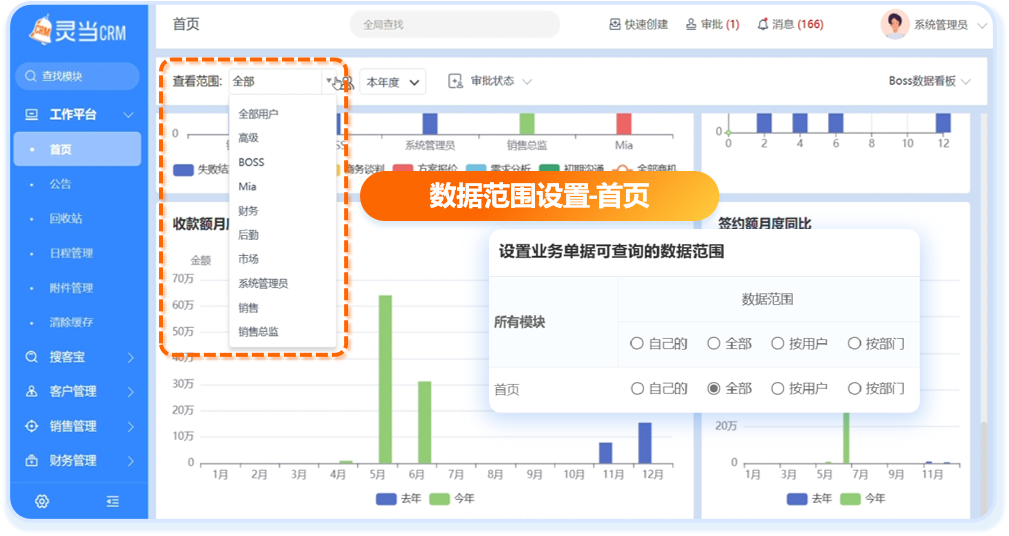Go to 回收站 in the sidebar

[x=66, y=218]
